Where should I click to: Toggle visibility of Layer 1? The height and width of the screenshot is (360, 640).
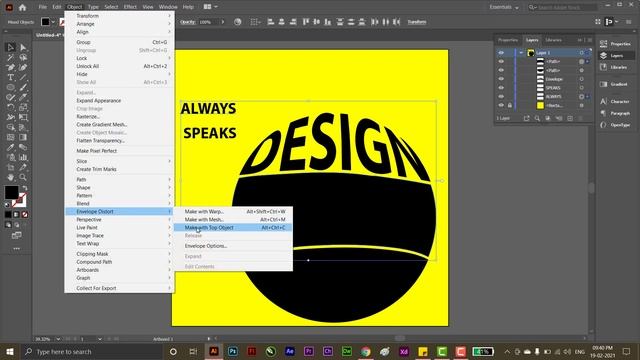[x=501, y=53]
